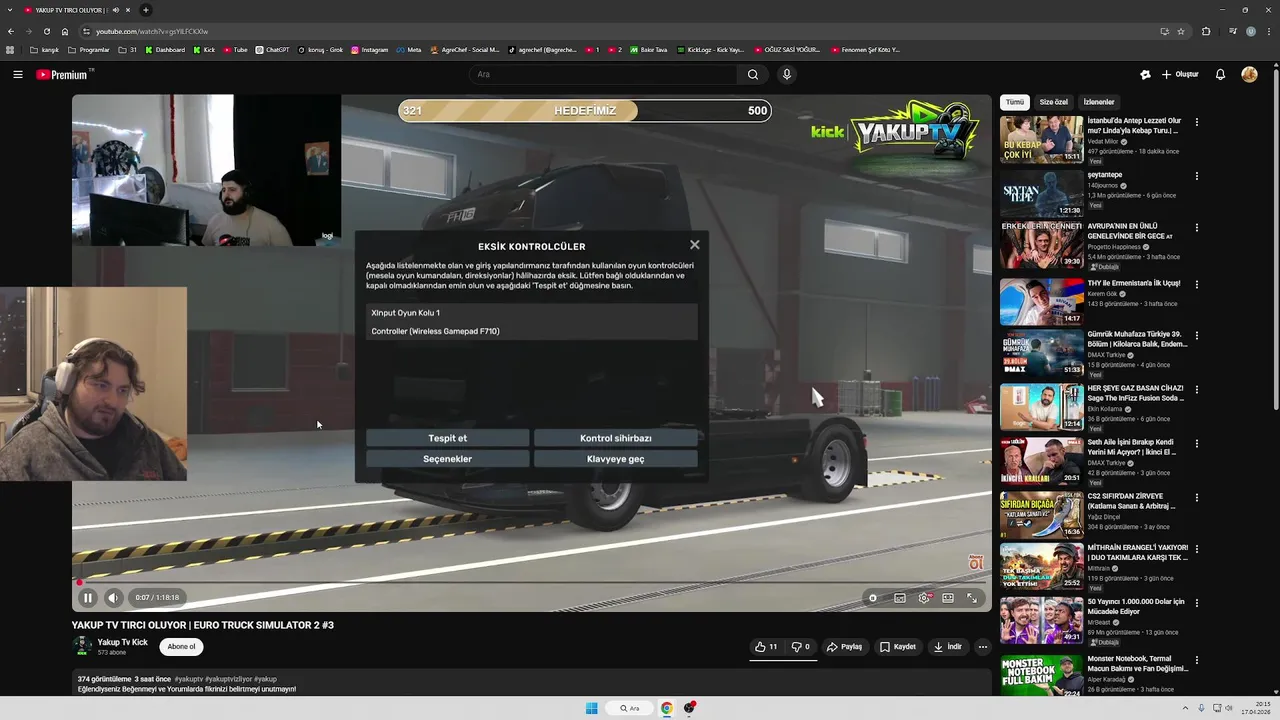Open the Oluştur create menu
Image resolution: width=1280 pixels, height=720 pixels.
pyautogui.click(x=1180, y=74)
